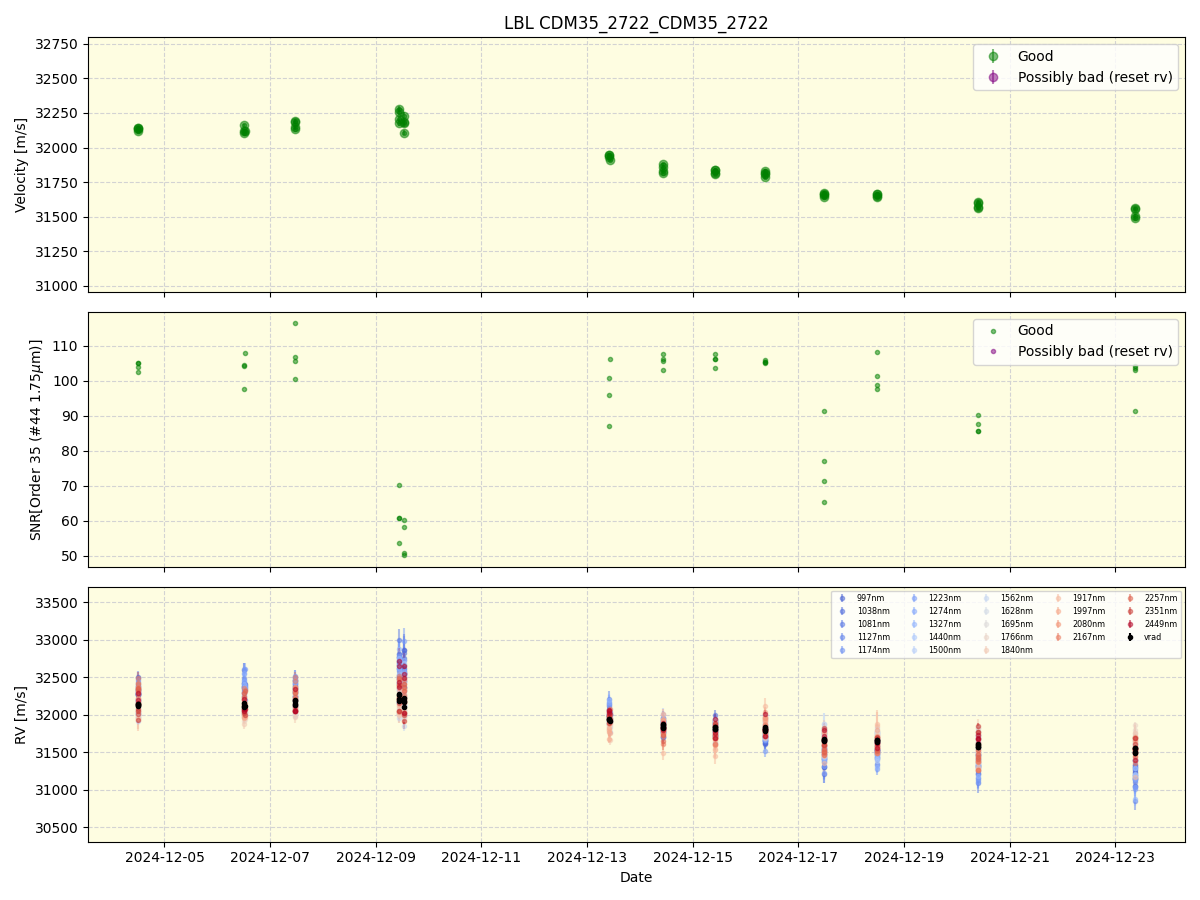This screenshot has height=900, width=1200.
Task: Click the 2449nm legend label
Action: click(x=1161, y=624)
